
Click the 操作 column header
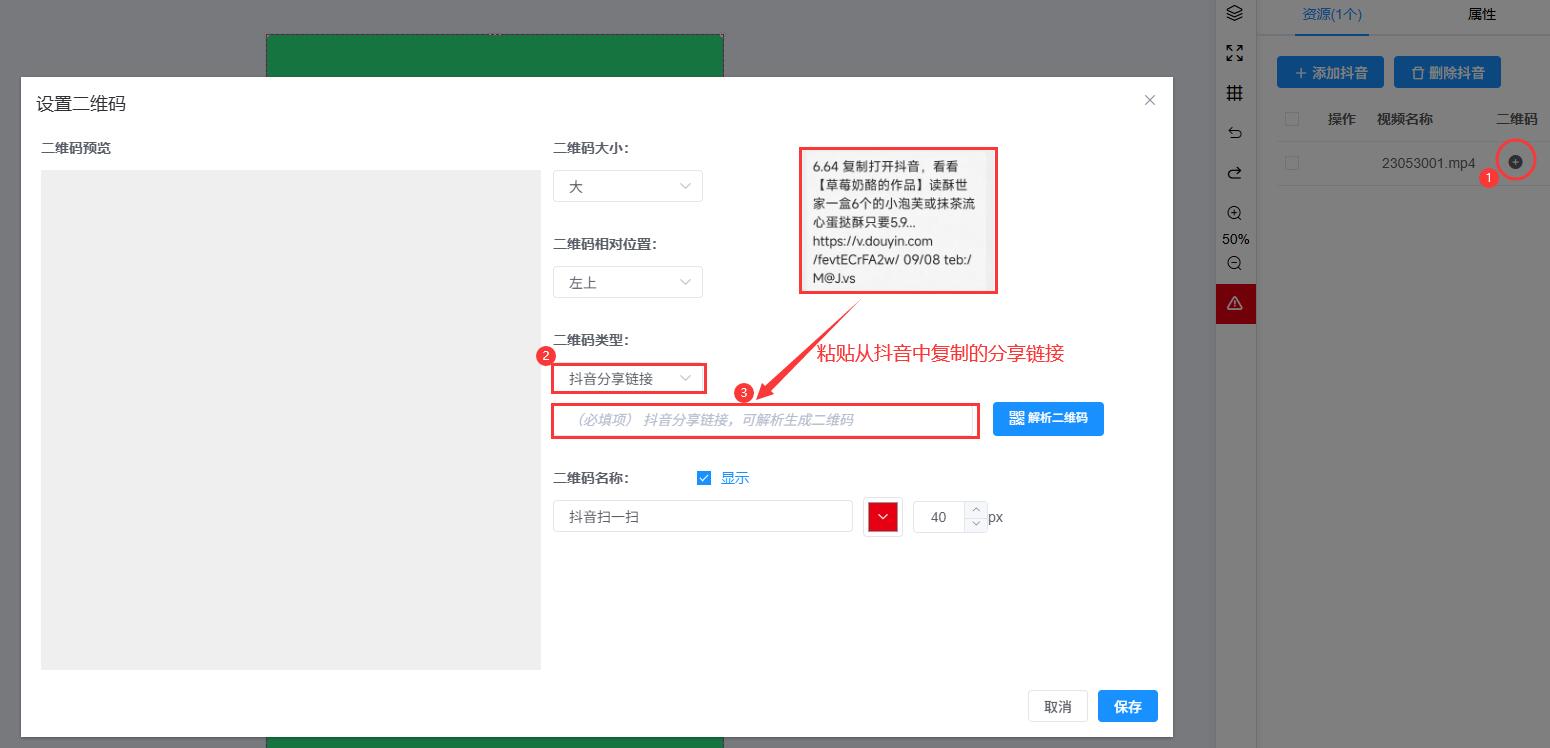(1342, 119)
